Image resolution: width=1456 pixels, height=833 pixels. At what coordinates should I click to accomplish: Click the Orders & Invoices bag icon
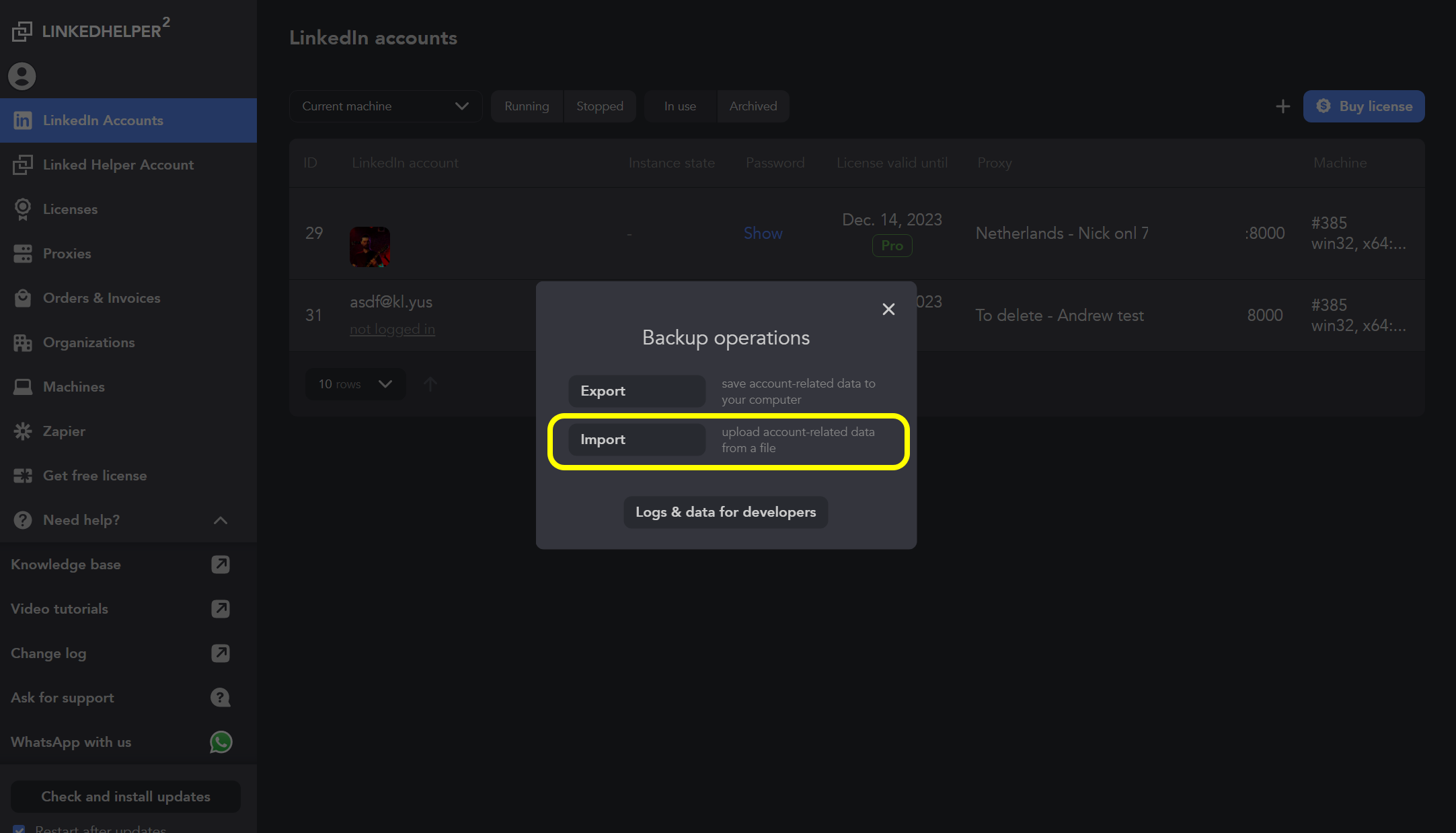coord(23,298)
